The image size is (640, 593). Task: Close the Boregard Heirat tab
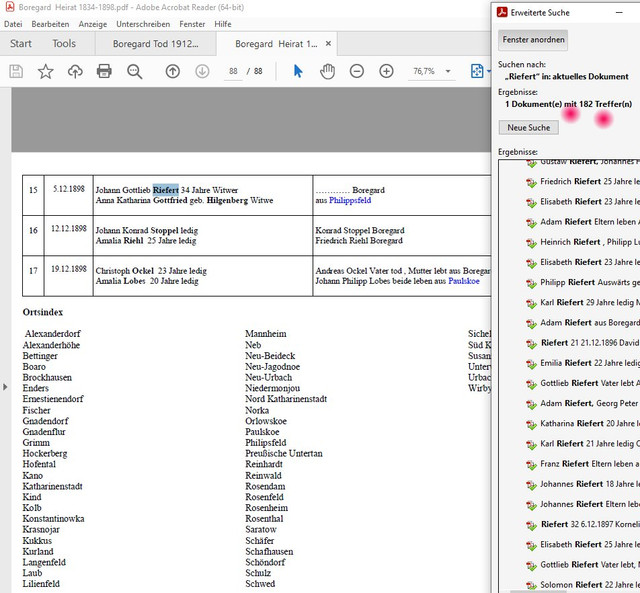[x=328, y=44]
